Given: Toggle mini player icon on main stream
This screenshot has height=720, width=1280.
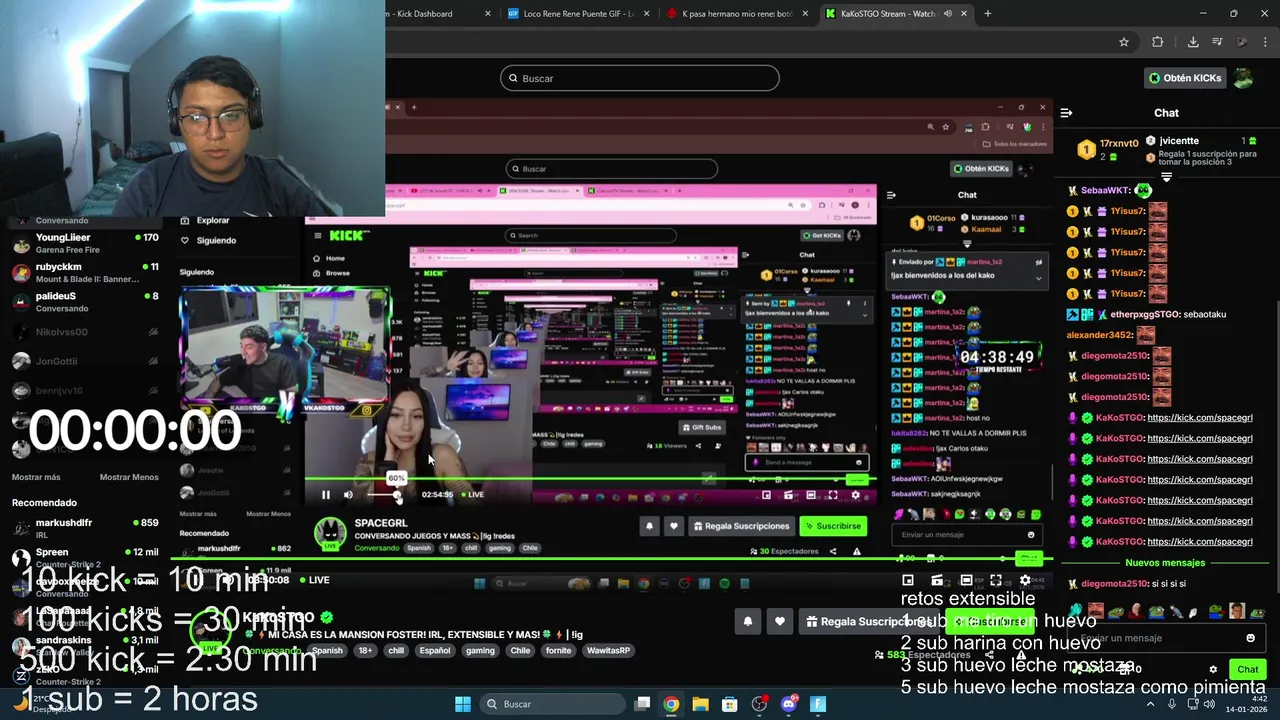Looking at the screenshot, I should [908, 580].
